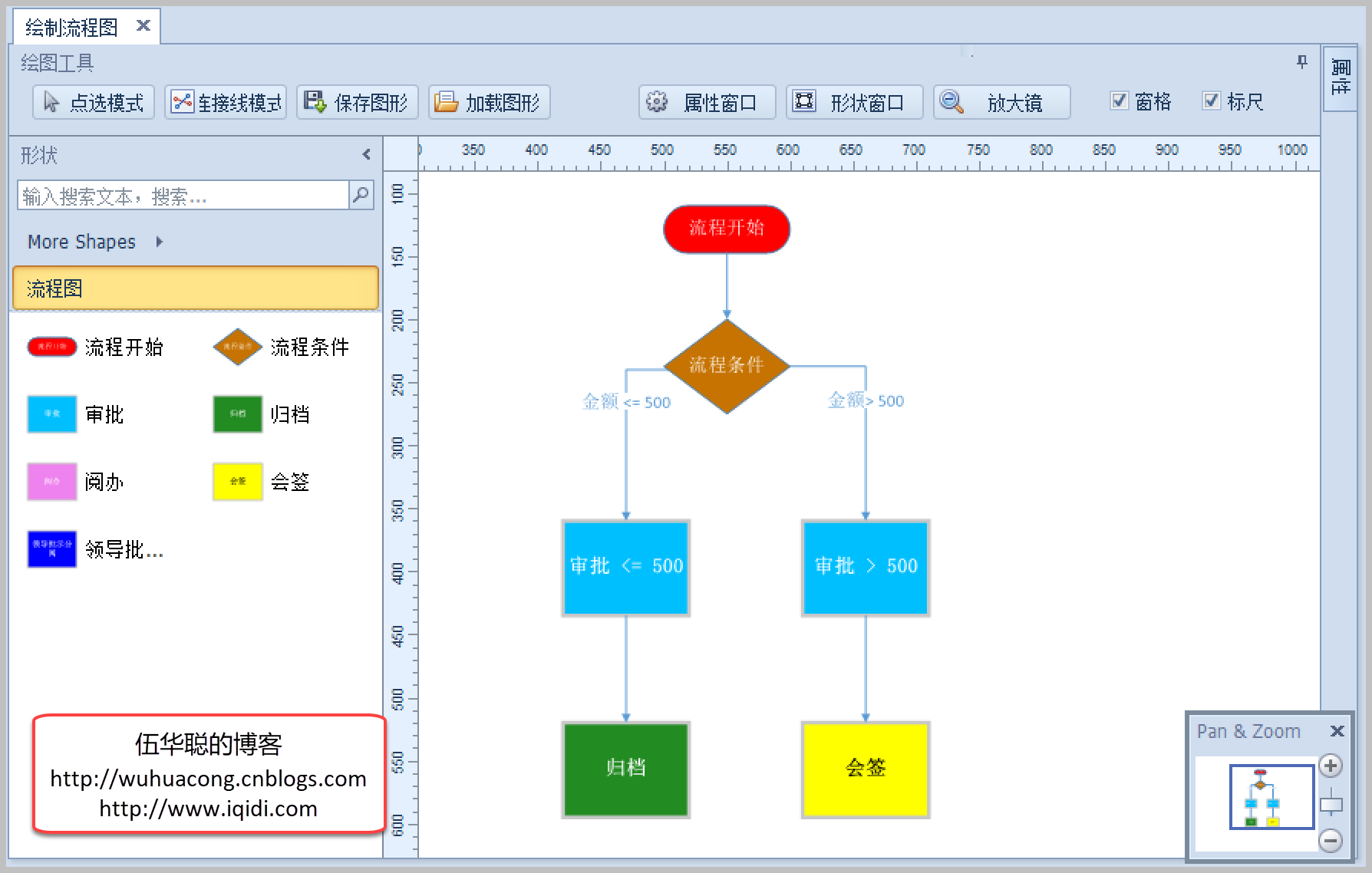
Task: Select the 审批 > 500 box
Action: point(866,568)
